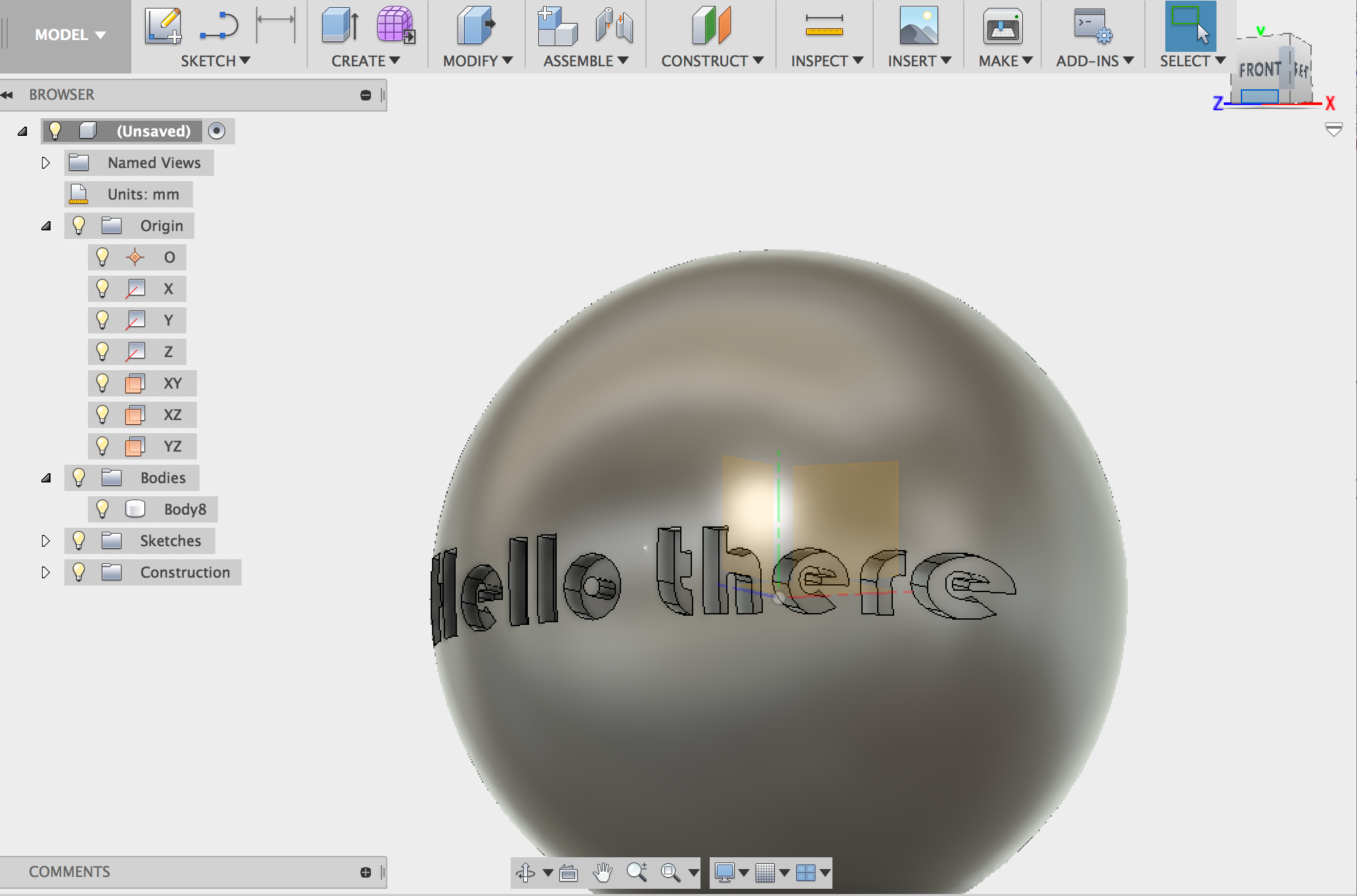The image size is (1357, 896).
Task: Click the Press Pull modify icon
Action: 476,26
